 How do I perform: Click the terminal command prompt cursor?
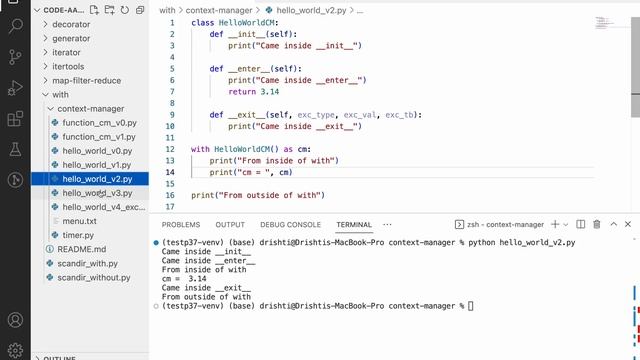point(471,306)
